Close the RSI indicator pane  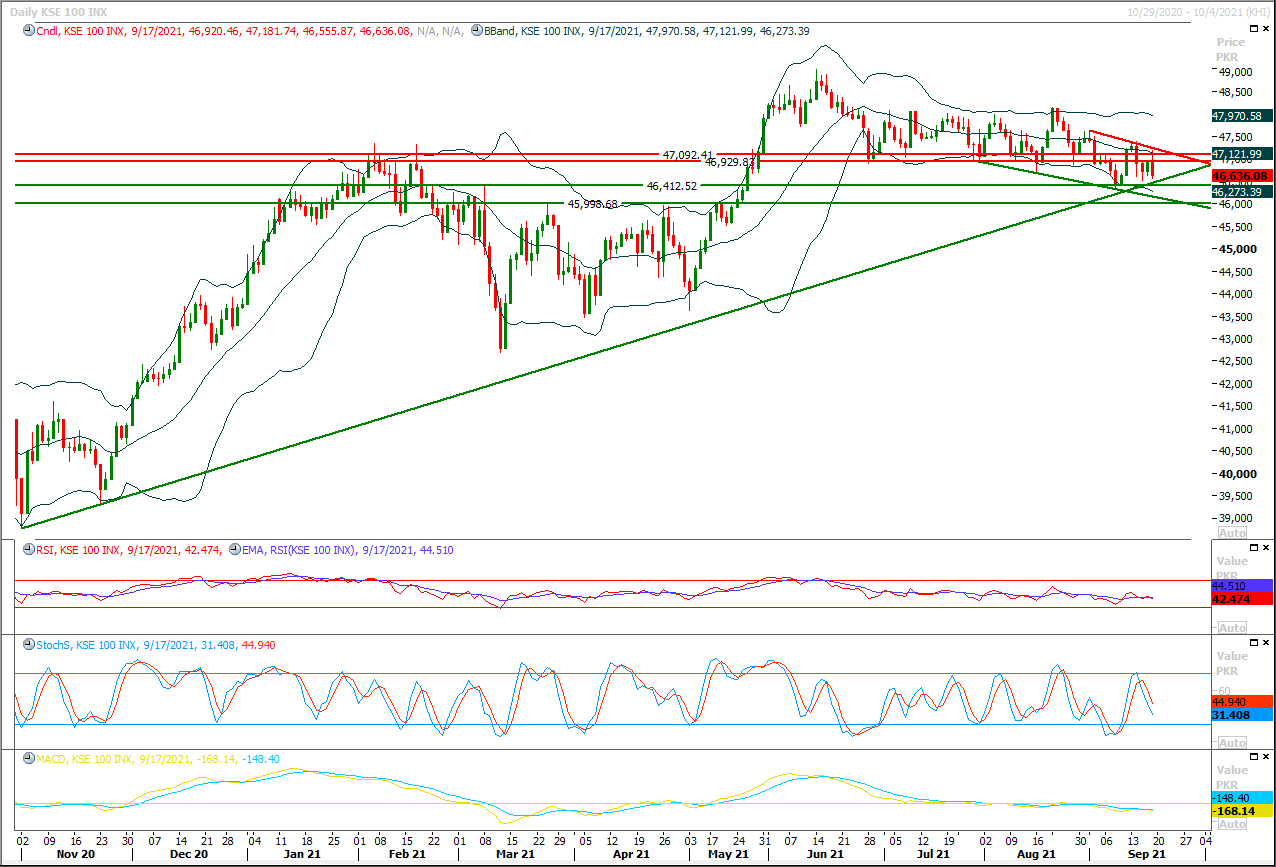pos(1265,548)
